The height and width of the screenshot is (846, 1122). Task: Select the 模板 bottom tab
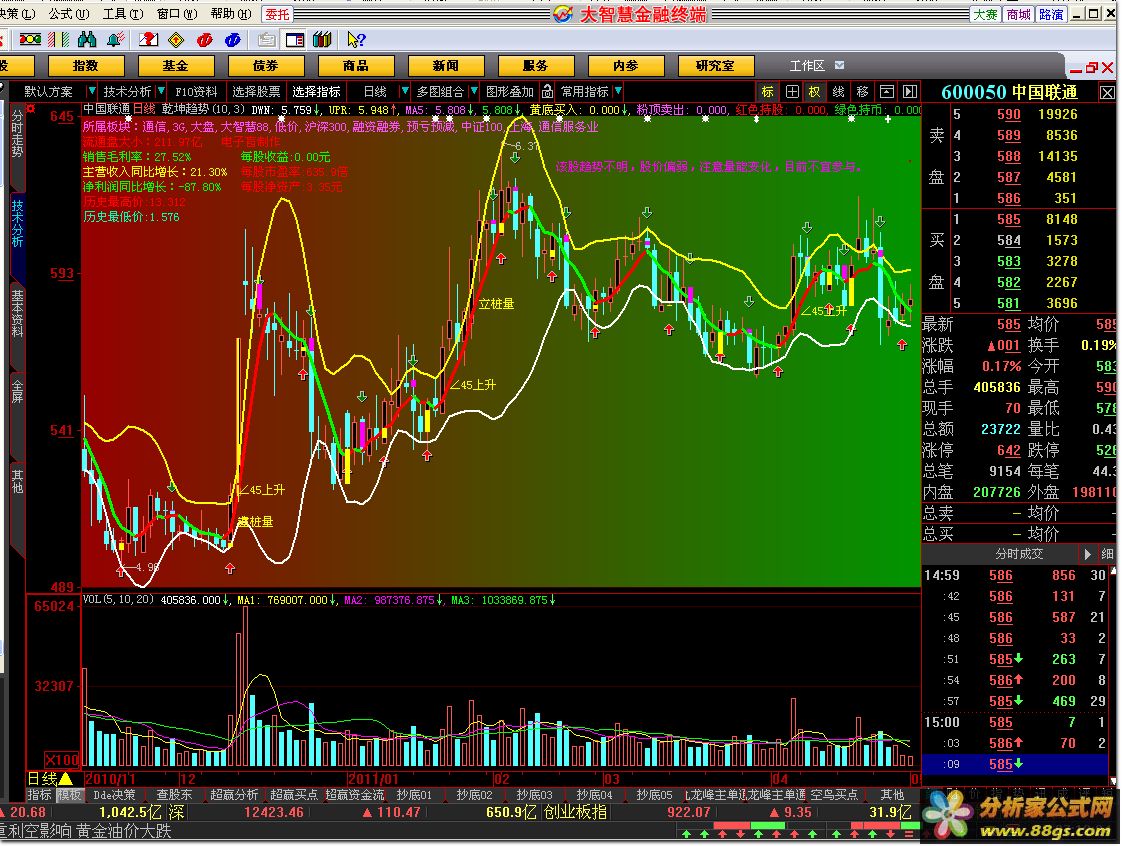click(x=69, y=794)
